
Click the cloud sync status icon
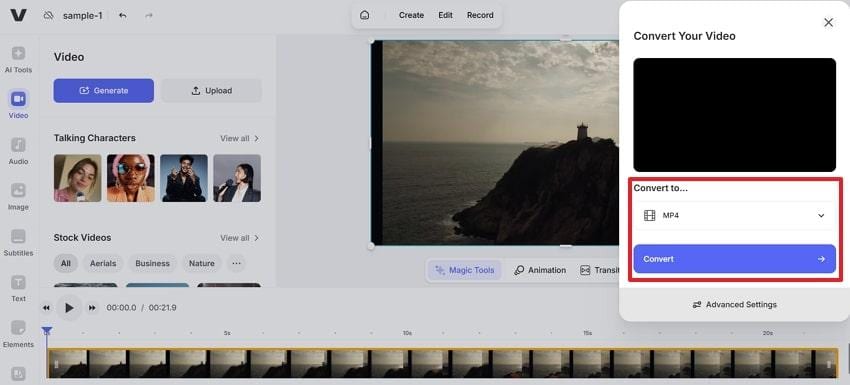(49, 16)
